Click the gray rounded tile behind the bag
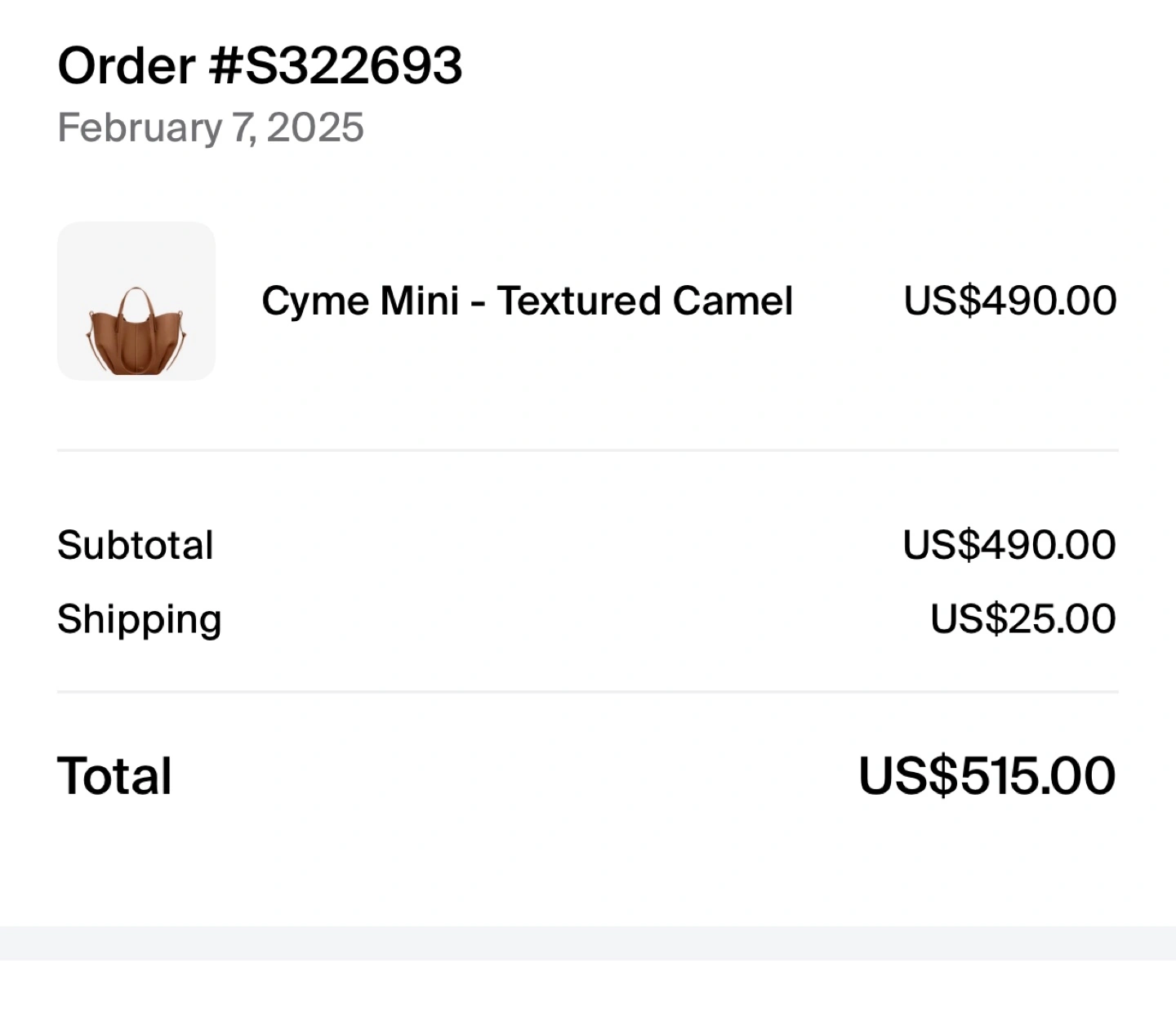The height and width of the screenshot is (1022, 1176). (136, 301)
